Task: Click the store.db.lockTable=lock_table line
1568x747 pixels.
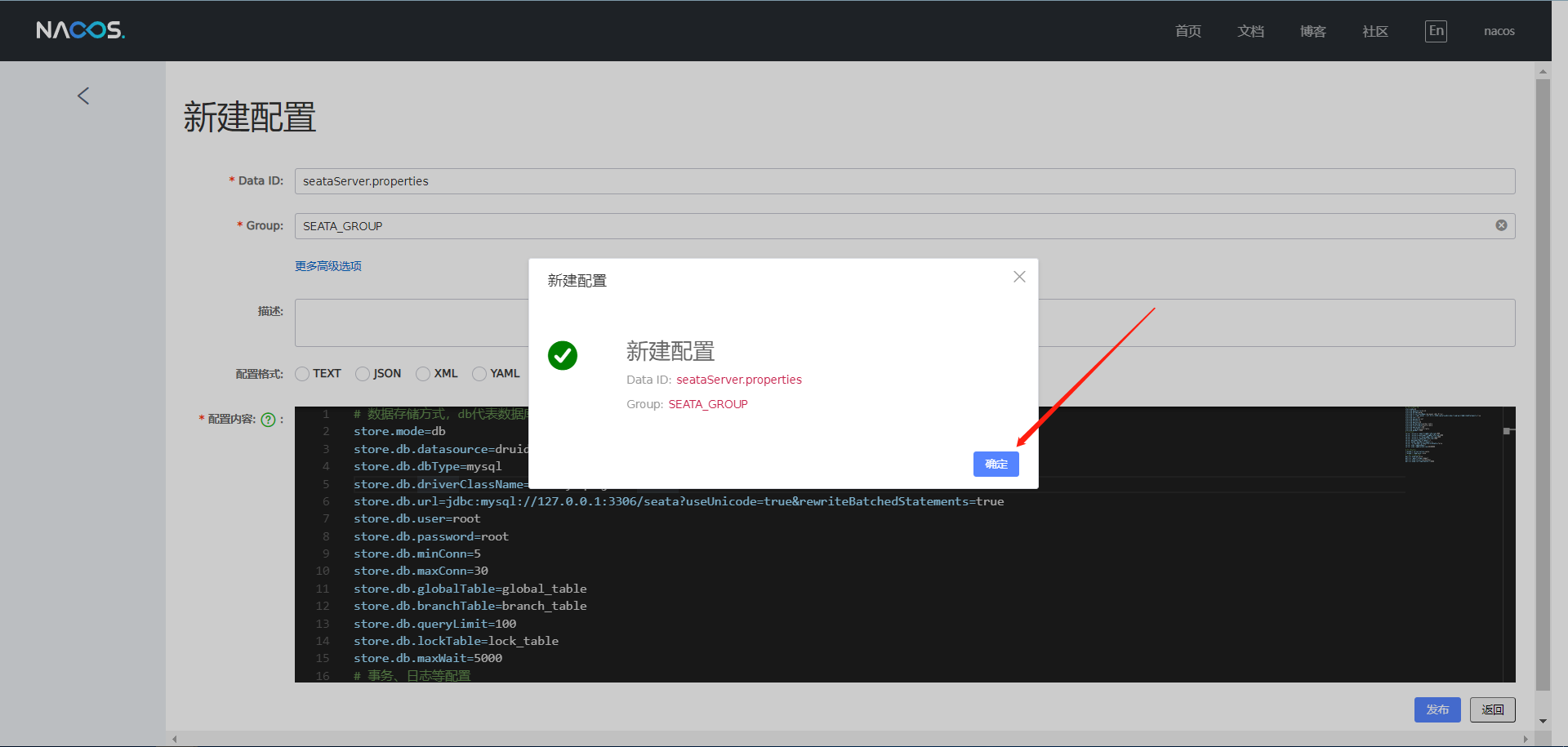Action: [457, 641]
